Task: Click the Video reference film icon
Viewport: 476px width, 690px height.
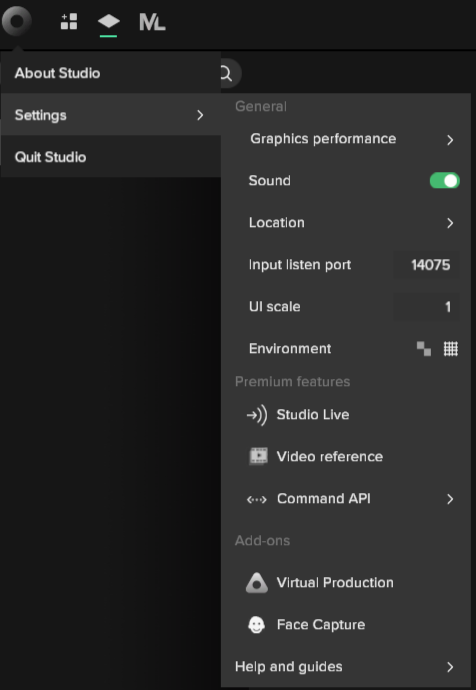Action: click(x=258, y=456)
